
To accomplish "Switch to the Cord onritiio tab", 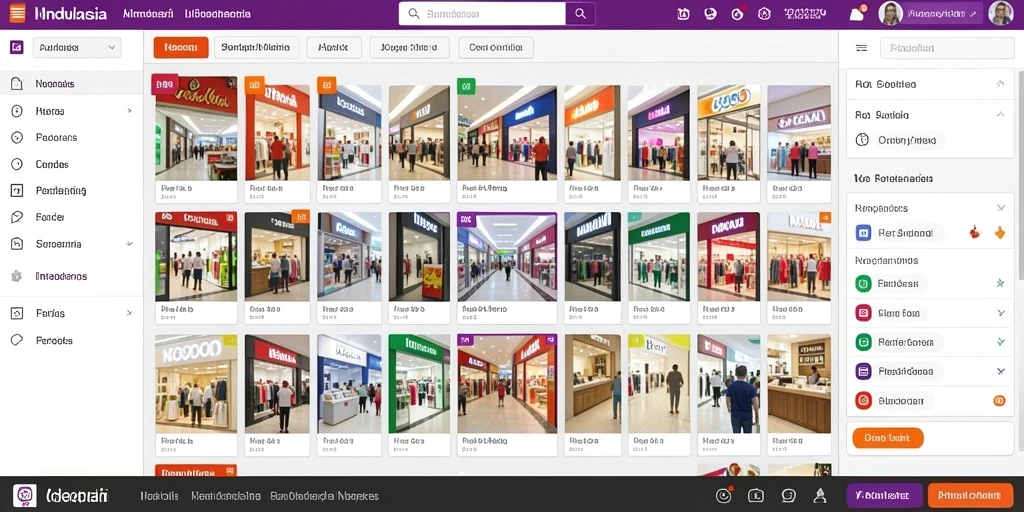I will [x=496, y=47].
